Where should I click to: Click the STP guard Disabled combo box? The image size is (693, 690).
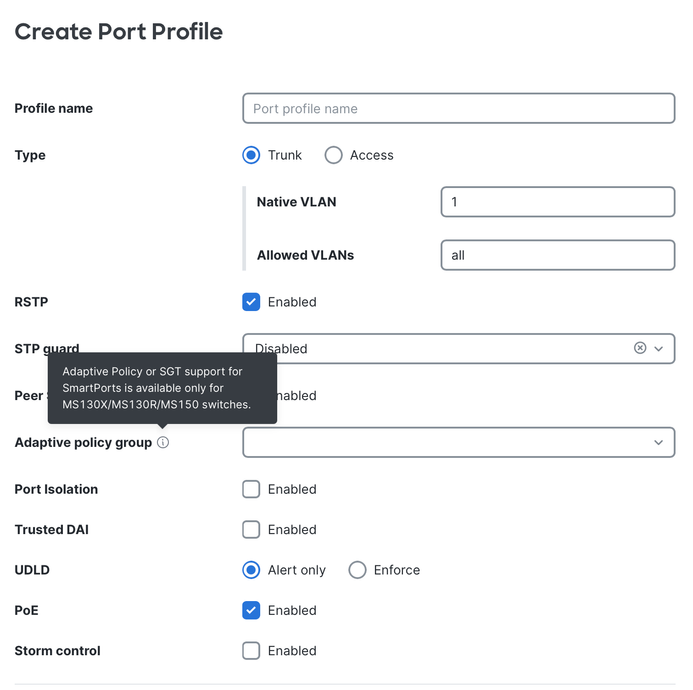(x=458, y=349)
